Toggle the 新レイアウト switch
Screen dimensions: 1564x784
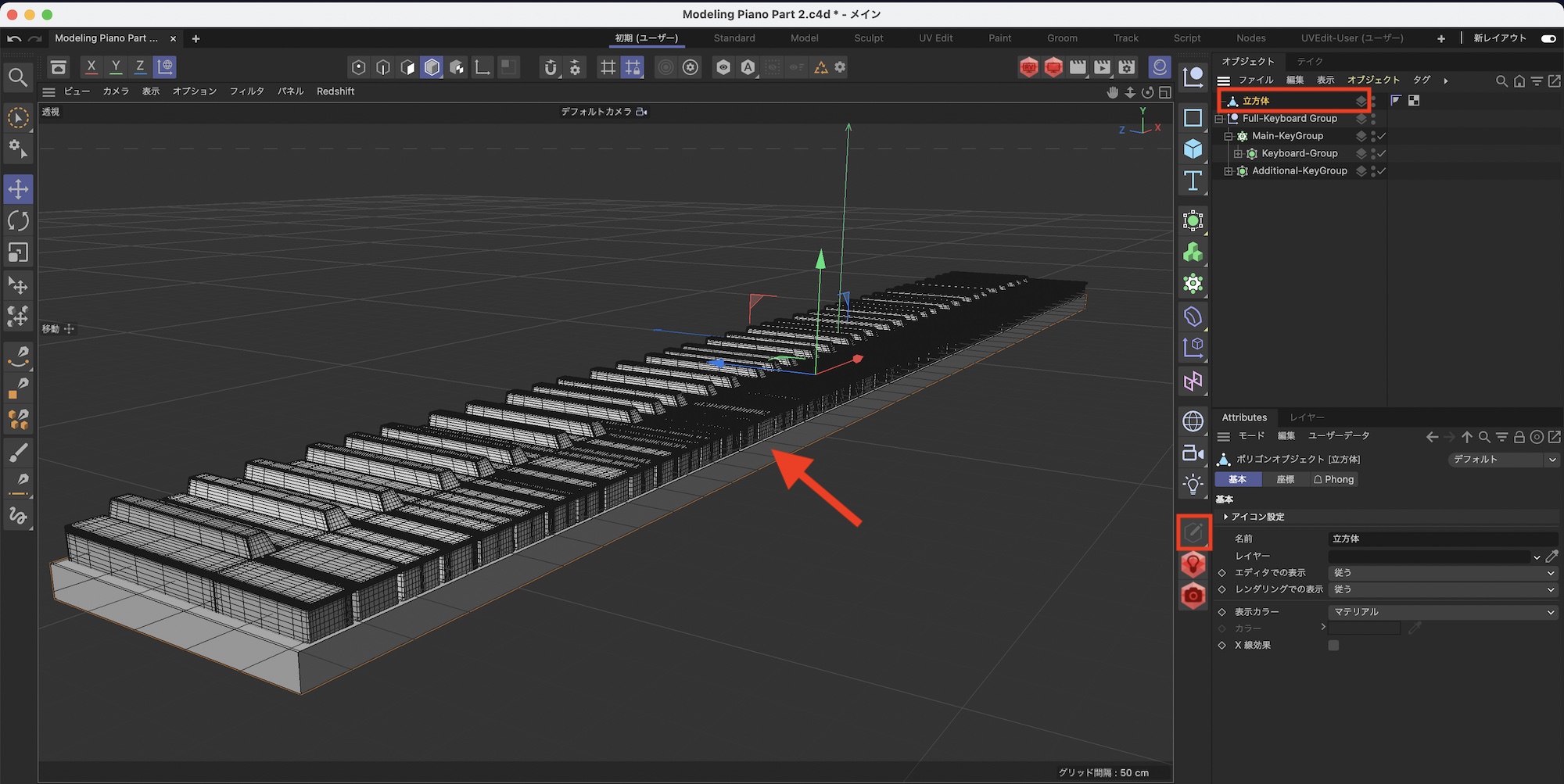[1548, 38]
